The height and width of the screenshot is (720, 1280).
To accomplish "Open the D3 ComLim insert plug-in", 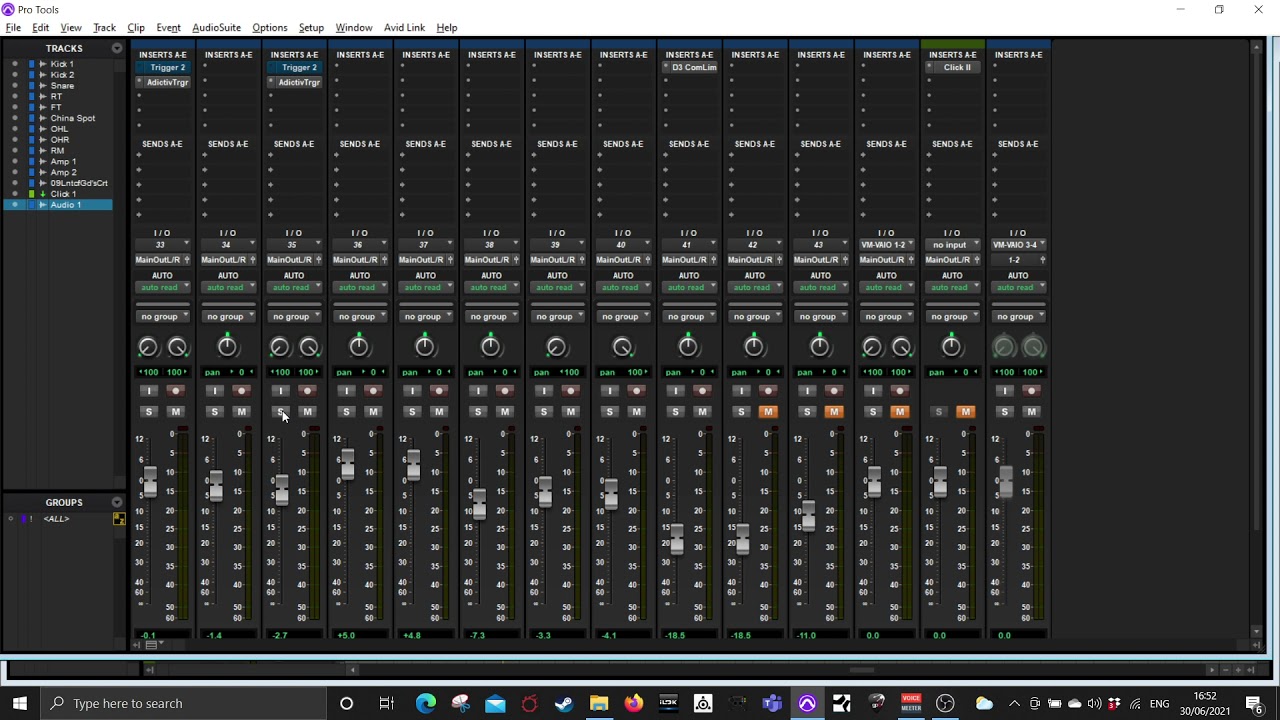I will coord(693,68).
